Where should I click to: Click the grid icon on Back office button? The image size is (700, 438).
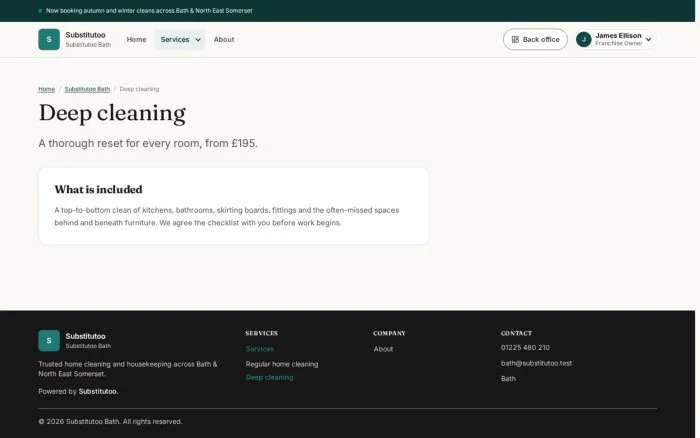pos(515,39)
